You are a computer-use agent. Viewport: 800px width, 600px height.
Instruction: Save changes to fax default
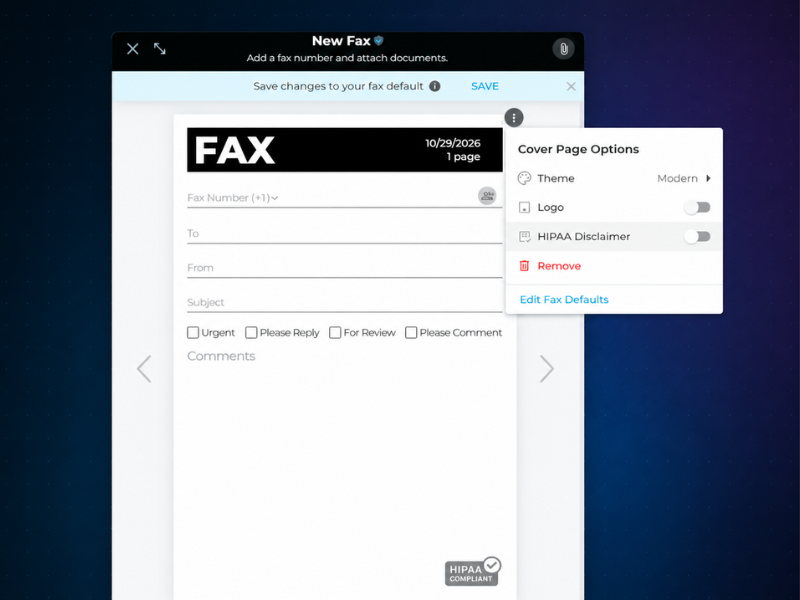click(x=485, y=86)
